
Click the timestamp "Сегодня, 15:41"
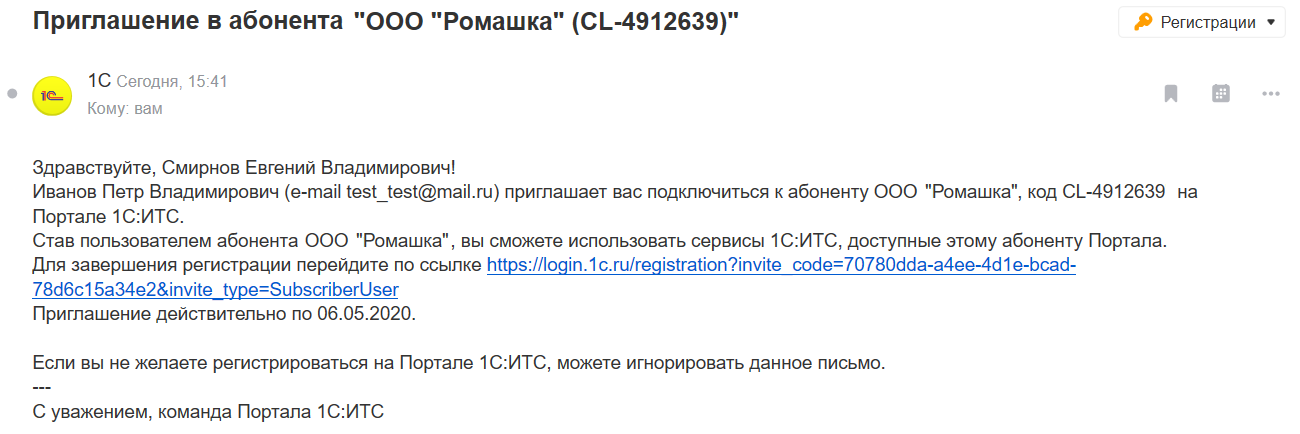pos(172,82)
